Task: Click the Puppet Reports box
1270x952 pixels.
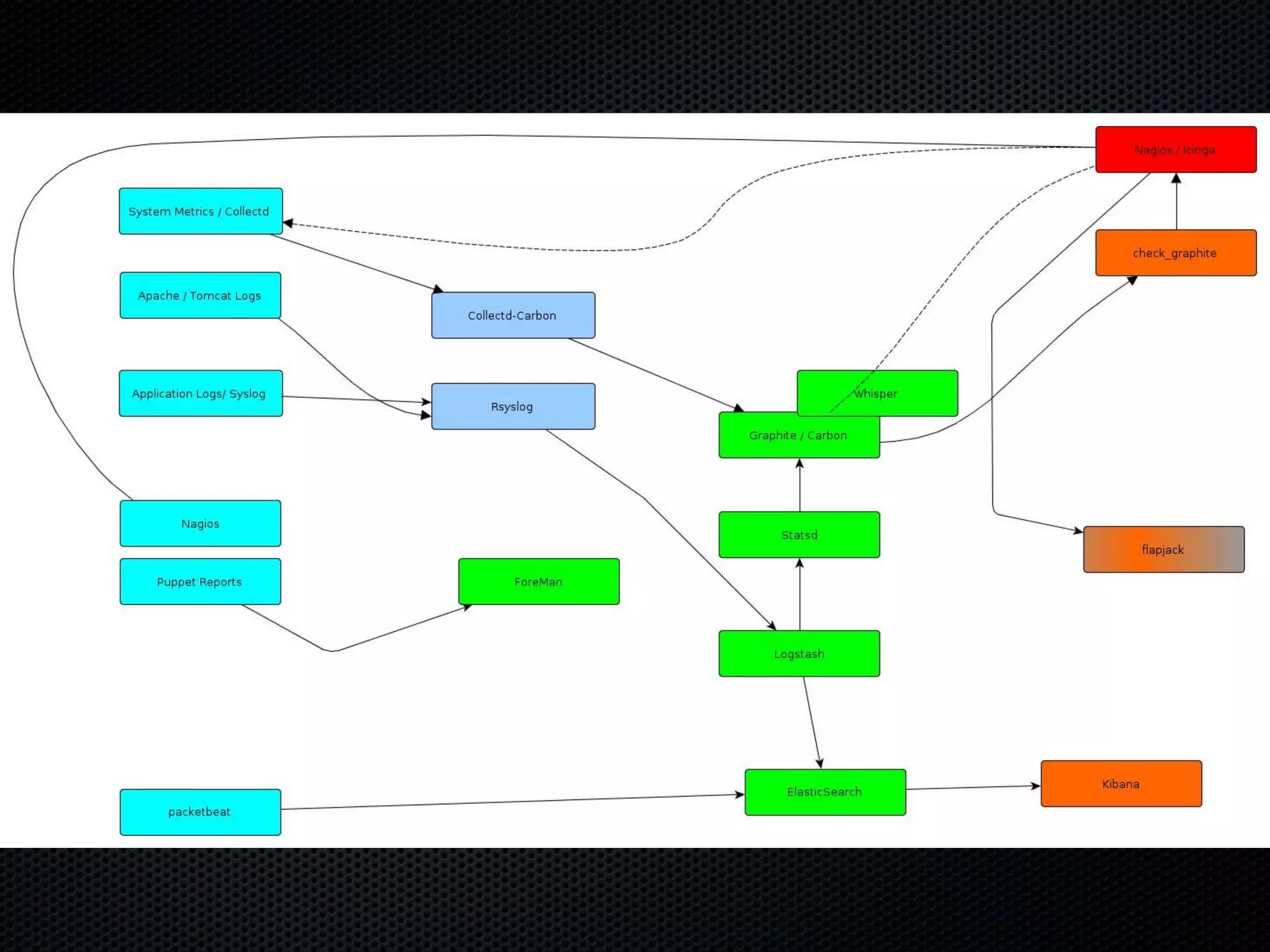Action: pyautogui.click(x=200, y=582)
